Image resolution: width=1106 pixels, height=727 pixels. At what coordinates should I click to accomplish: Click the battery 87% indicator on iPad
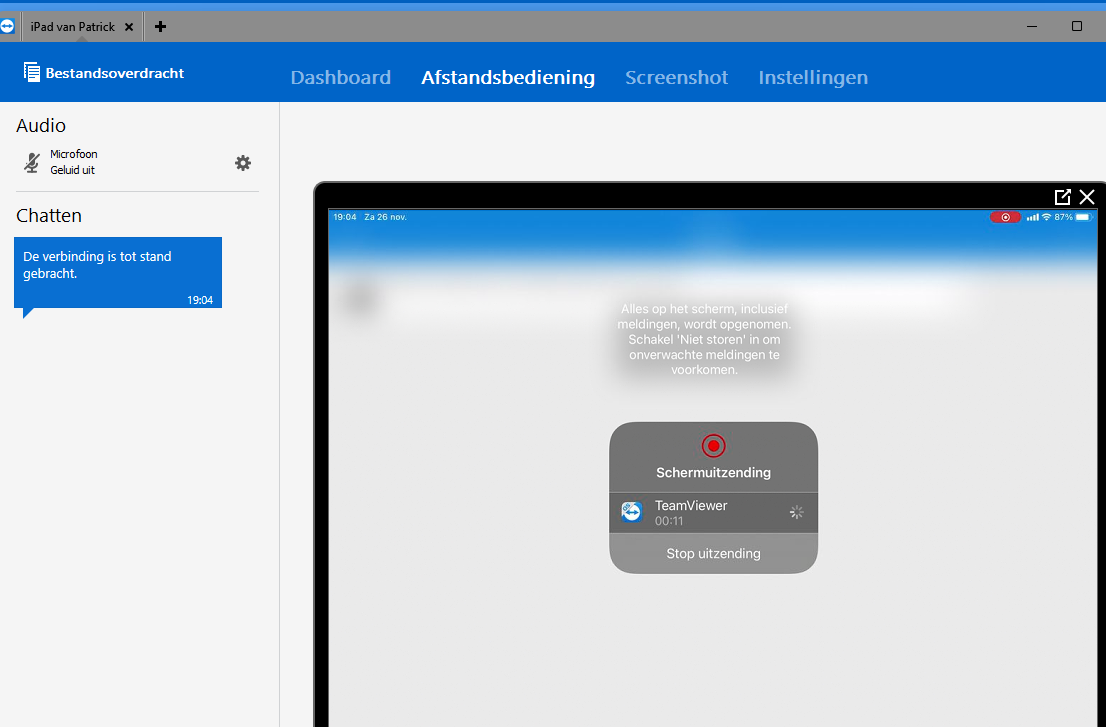point(1074,217)
